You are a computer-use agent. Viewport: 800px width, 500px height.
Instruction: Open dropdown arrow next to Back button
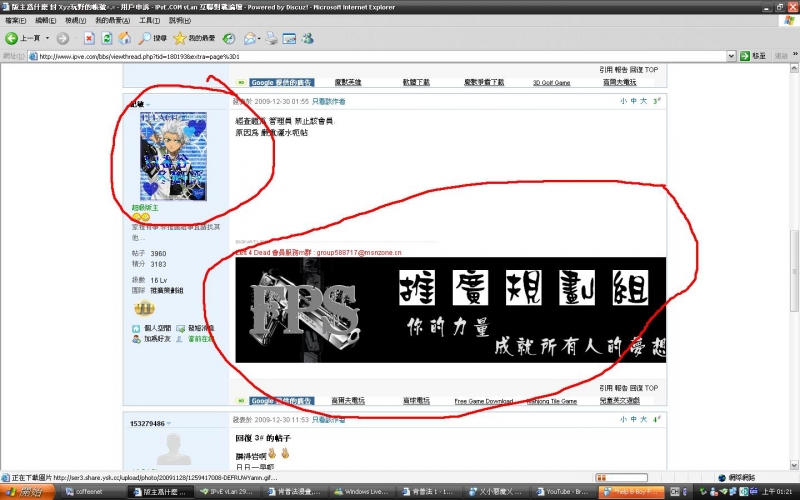(x=47, y=38)
